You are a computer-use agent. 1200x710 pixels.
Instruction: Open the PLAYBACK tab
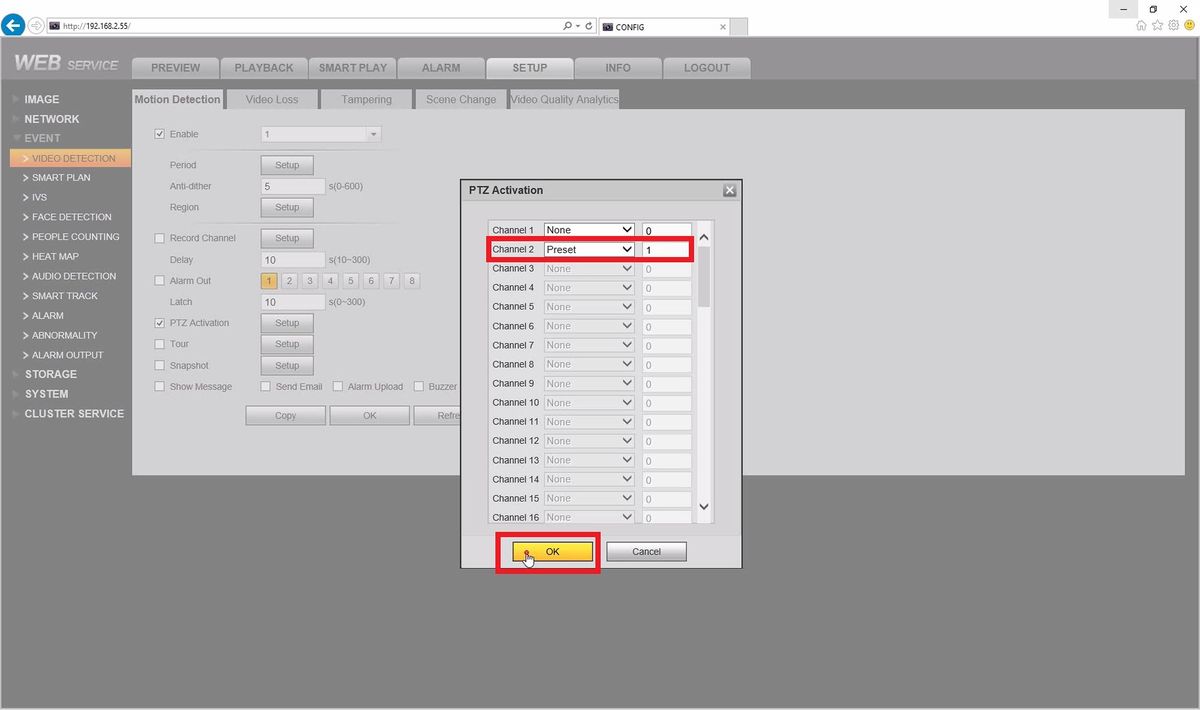click(x=263, y=67)
